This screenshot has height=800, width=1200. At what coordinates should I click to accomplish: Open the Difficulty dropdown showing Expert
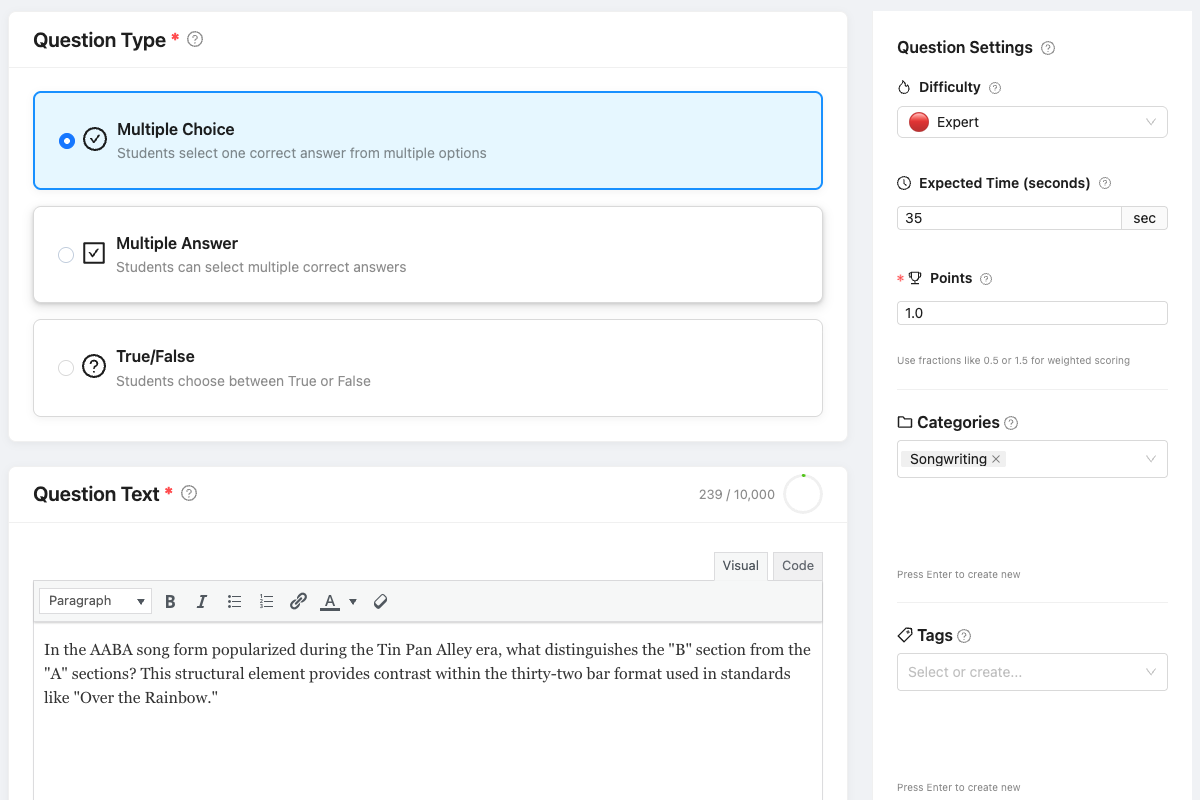pyautogui.click(x=1032, y=122)
